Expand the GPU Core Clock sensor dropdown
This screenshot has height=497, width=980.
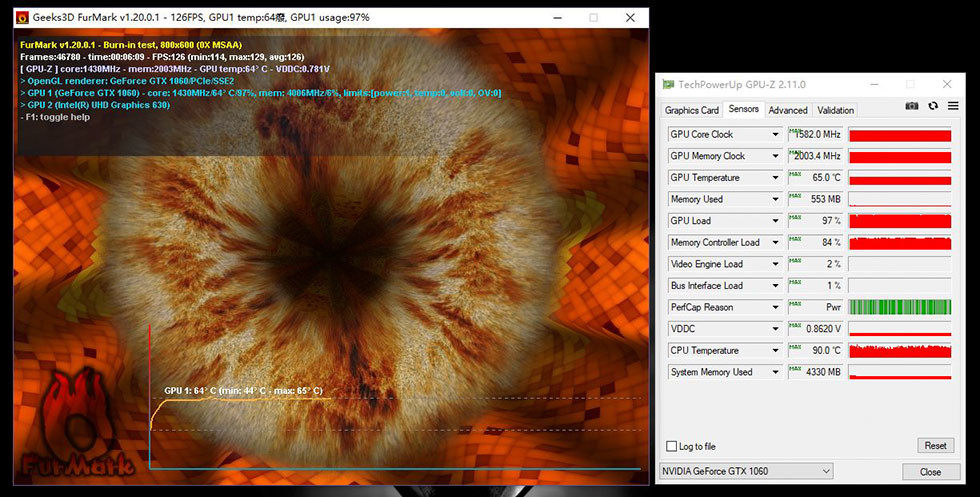click(x=774, y=134)
